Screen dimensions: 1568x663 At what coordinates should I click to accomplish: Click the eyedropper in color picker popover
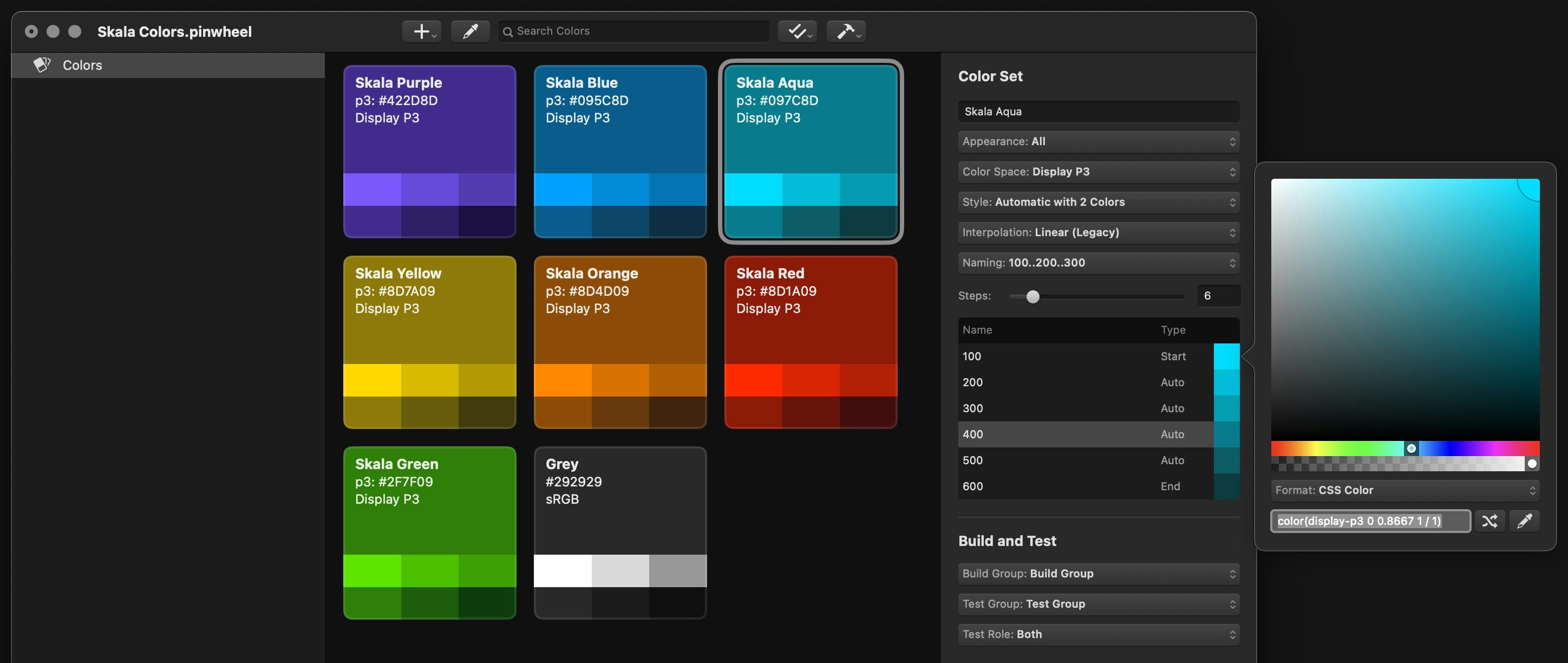point(1524,521)
